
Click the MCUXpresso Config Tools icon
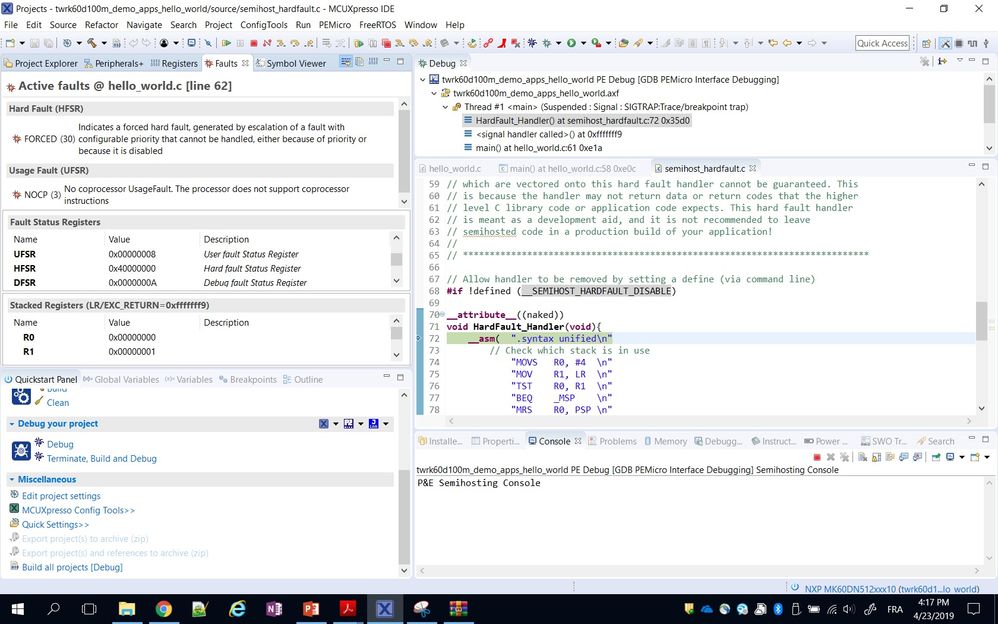point(15,509)
